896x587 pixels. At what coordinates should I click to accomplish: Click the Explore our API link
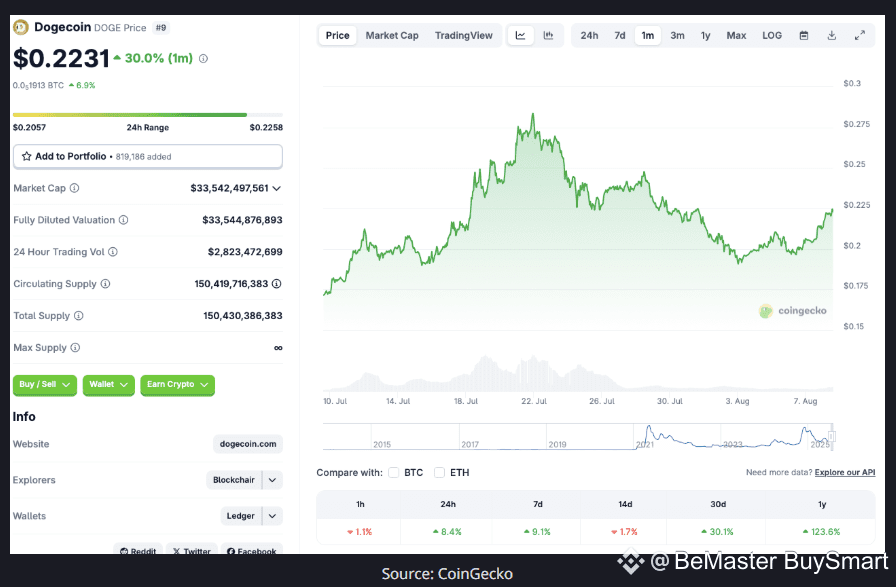pos(845,472)
